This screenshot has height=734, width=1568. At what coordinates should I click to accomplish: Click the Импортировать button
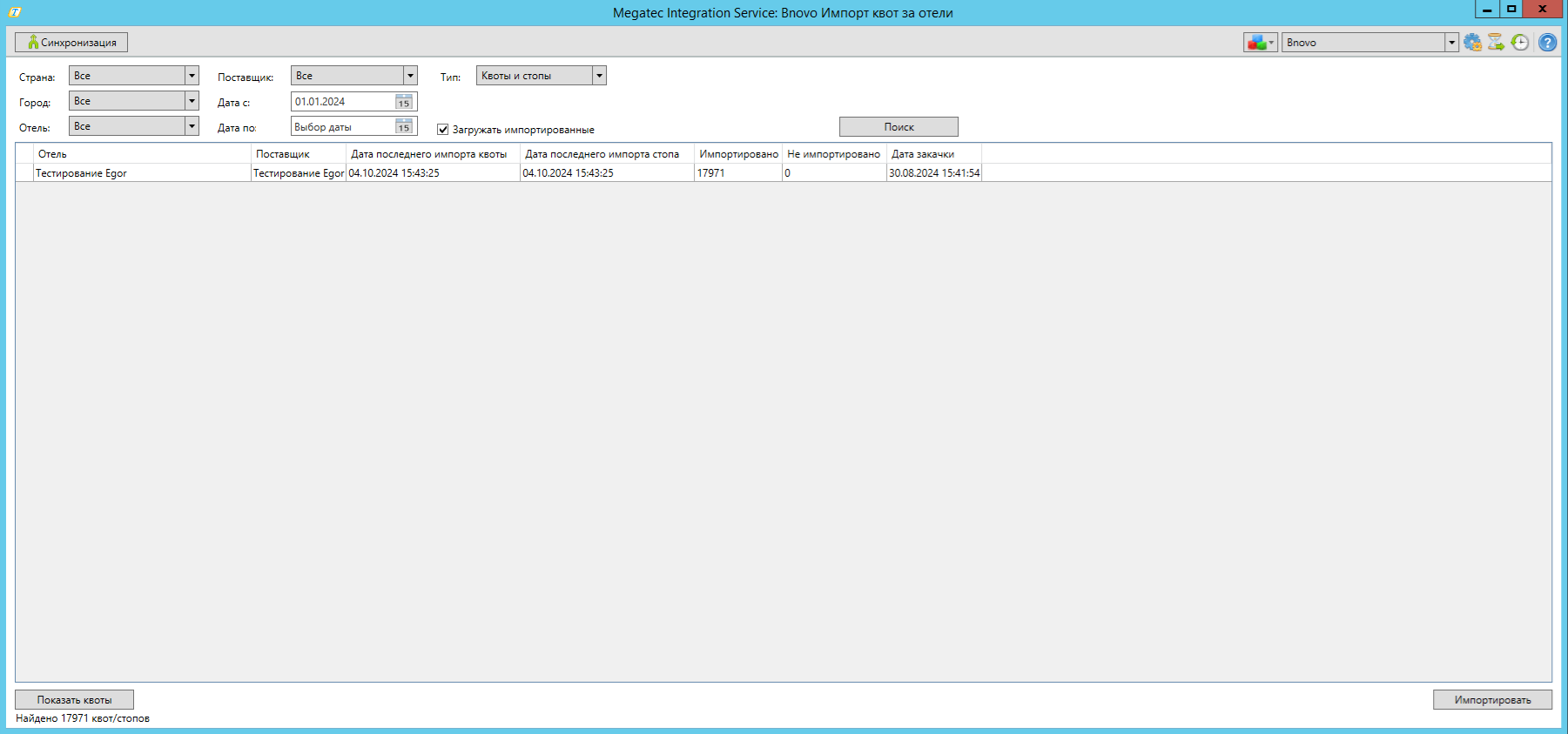coord(1492,700)
